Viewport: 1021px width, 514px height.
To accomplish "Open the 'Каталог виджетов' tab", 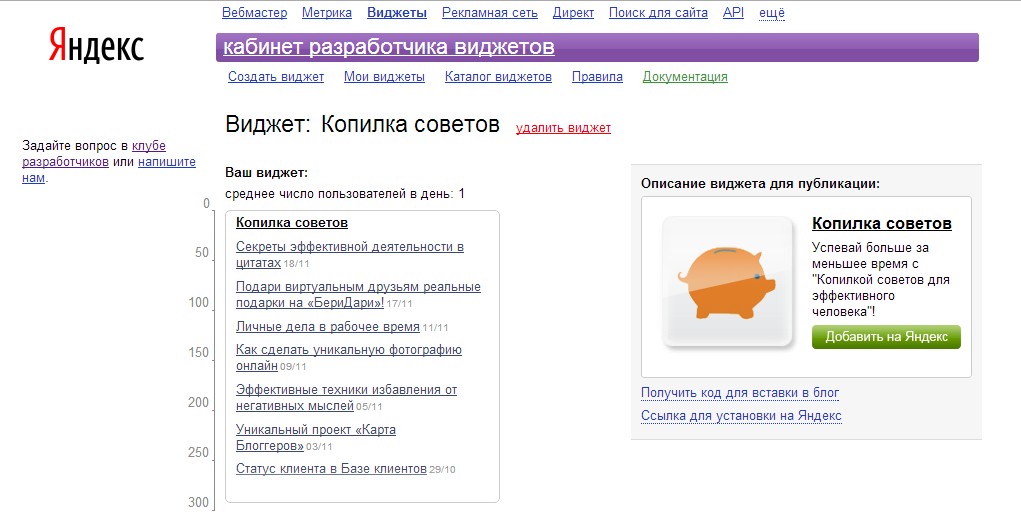I will click(x=498, y=77).
